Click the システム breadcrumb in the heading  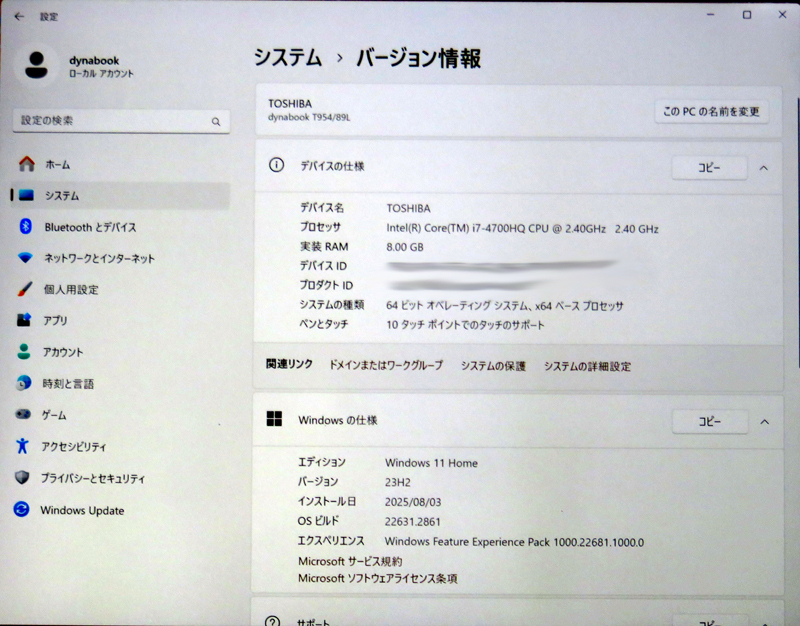coord(288,57)
